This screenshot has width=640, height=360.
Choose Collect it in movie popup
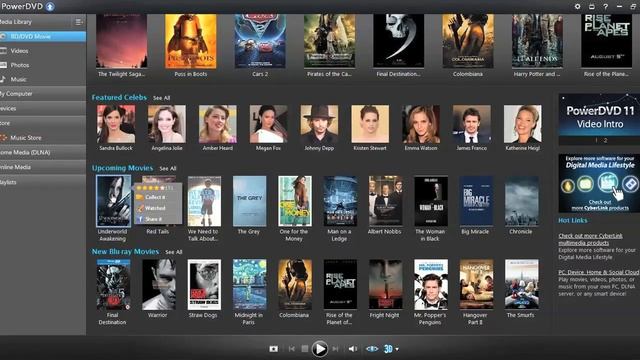click(x=155, y=197)
